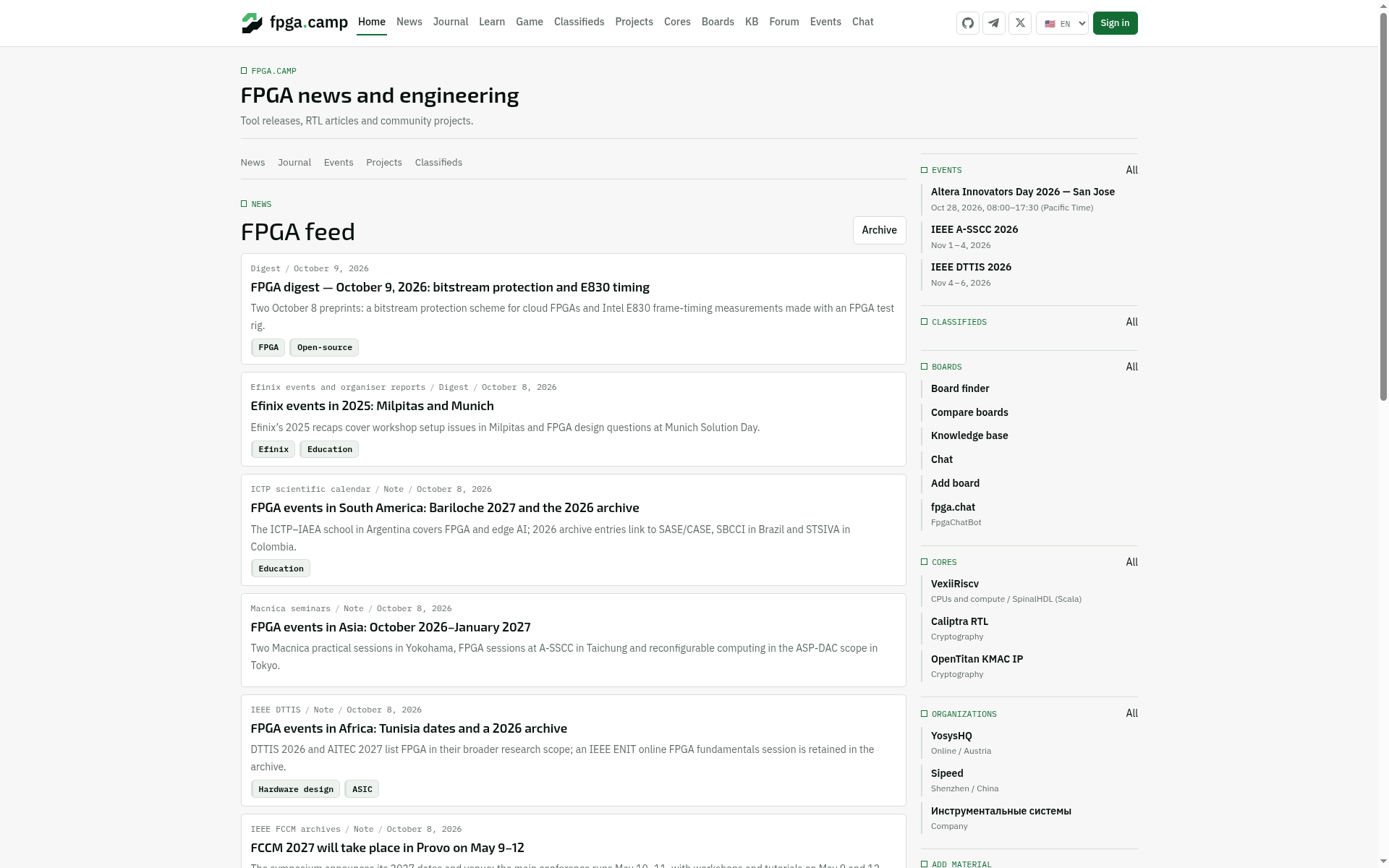This screenshot has width=1389, height=868.
Task: Open 'FPGA events in South America' article
Action: click(x=445, y=508)
